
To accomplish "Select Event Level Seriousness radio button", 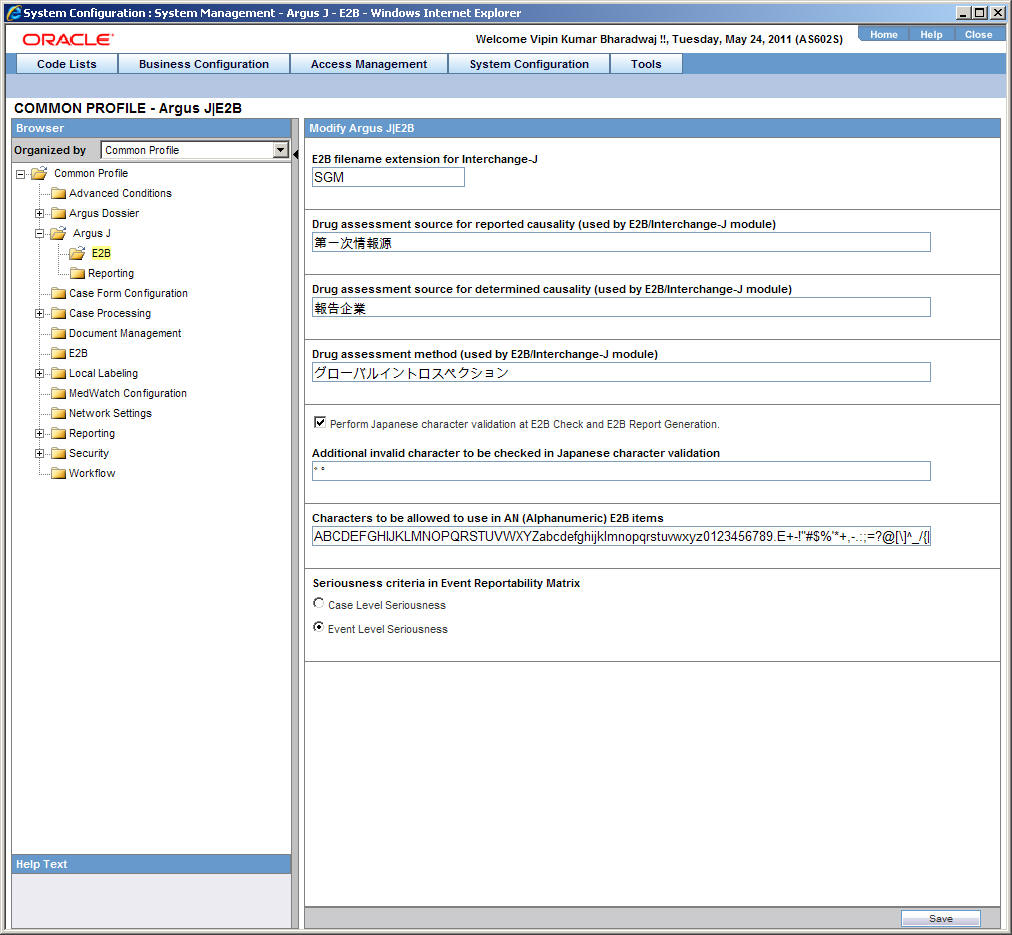I will 318,627.
